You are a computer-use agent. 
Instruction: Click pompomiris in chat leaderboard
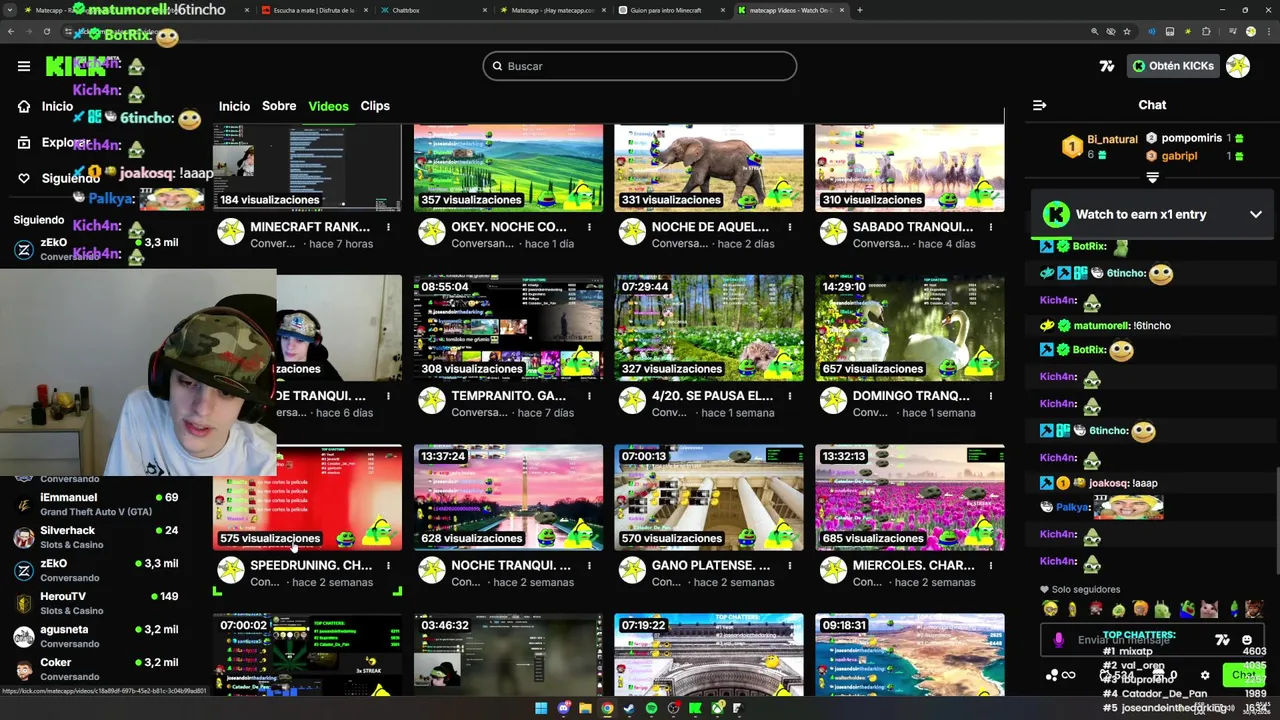[x=1191, y=138]
